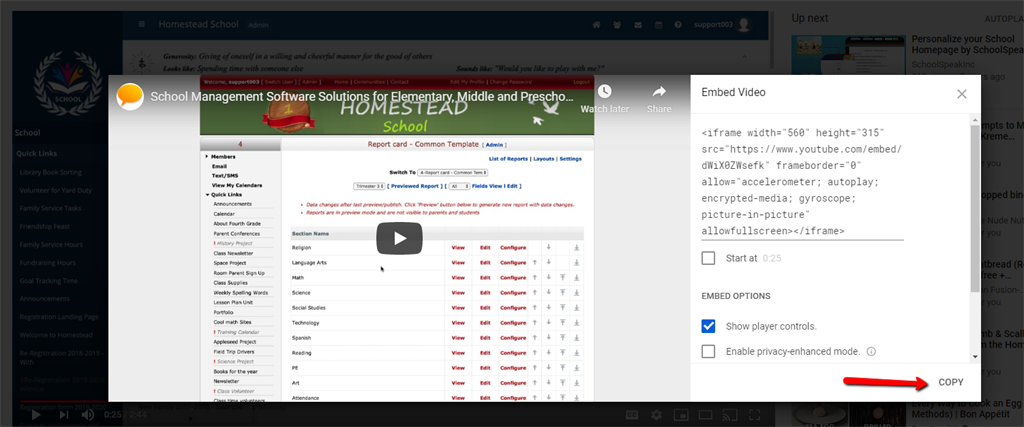Click the cross icon beside Generosity text
The width and height of the screenshot is (1024, 427).
(x=142, y=64)
